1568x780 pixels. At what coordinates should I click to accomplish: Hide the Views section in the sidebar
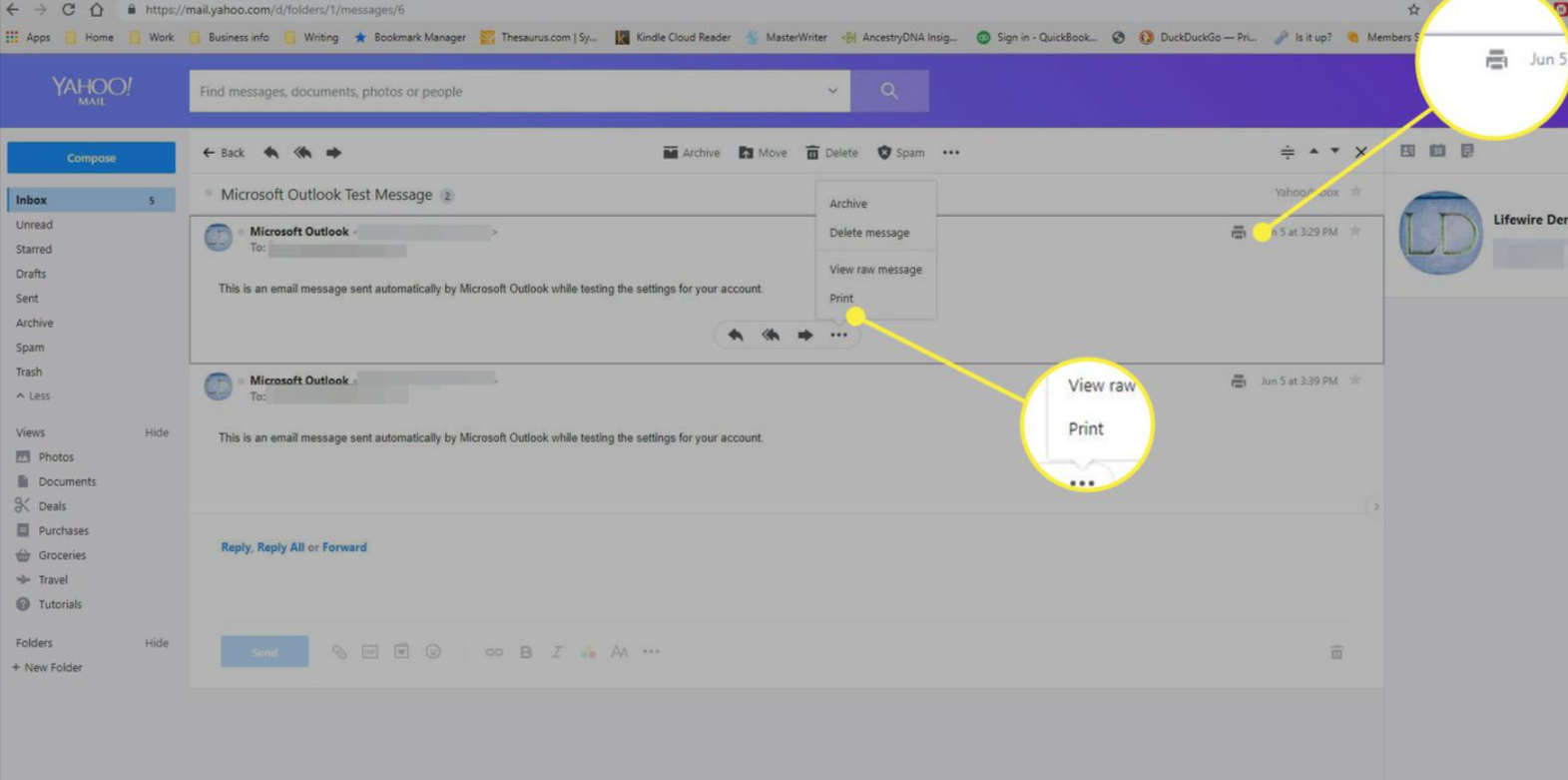[x=157, y=432]
